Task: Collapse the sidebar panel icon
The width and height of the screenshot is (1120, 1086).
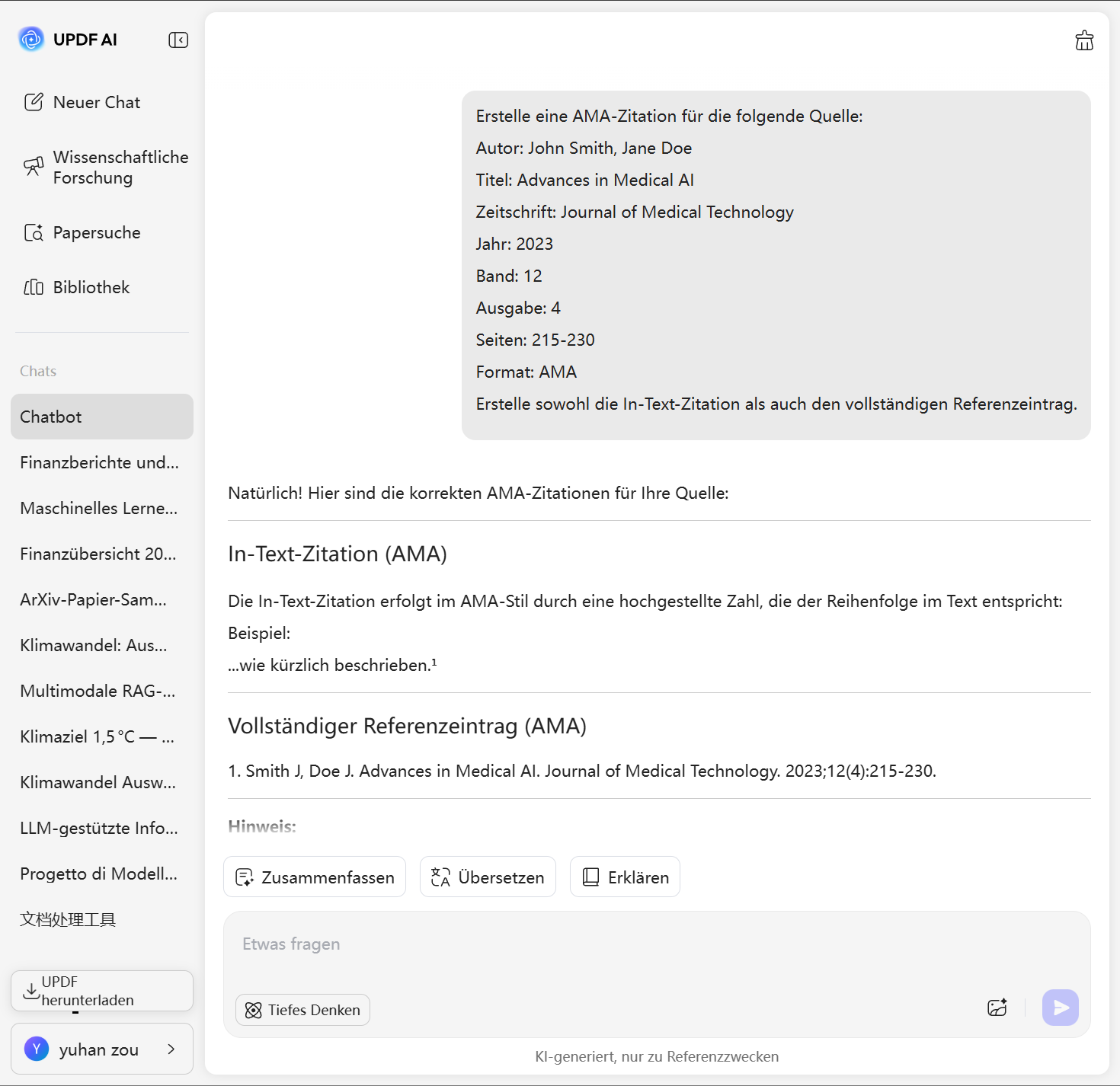Action: [178, 40]
